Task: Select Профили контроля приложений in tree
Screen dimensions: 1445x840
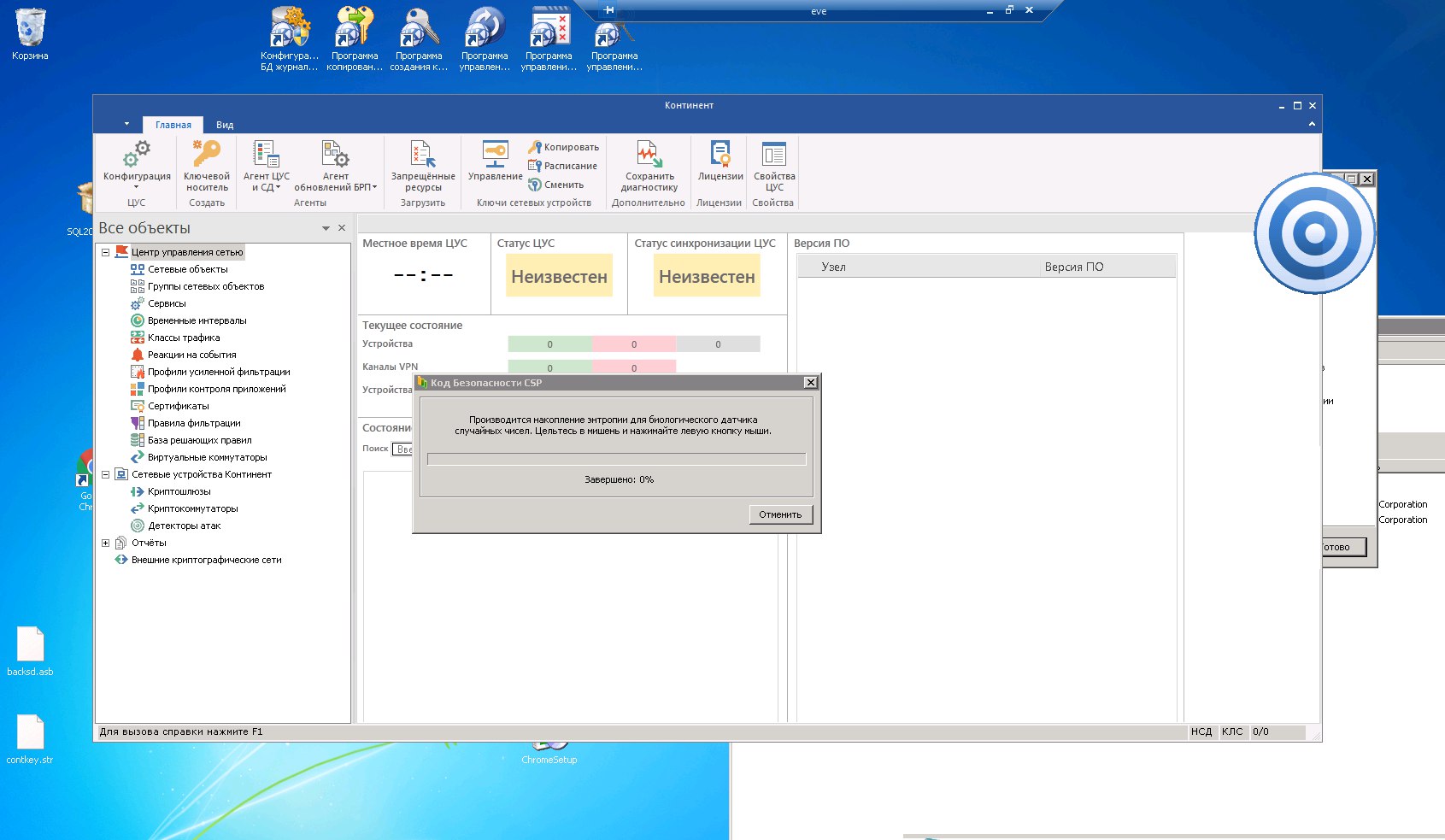Action: click(x=216, y=389)
